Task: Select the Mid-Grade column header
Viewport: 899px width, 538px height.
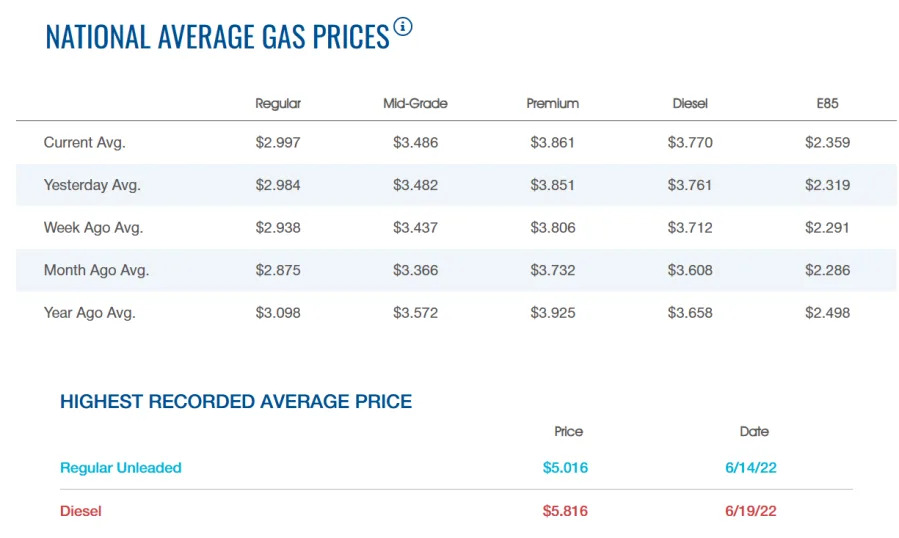Action: coord(415,104)
